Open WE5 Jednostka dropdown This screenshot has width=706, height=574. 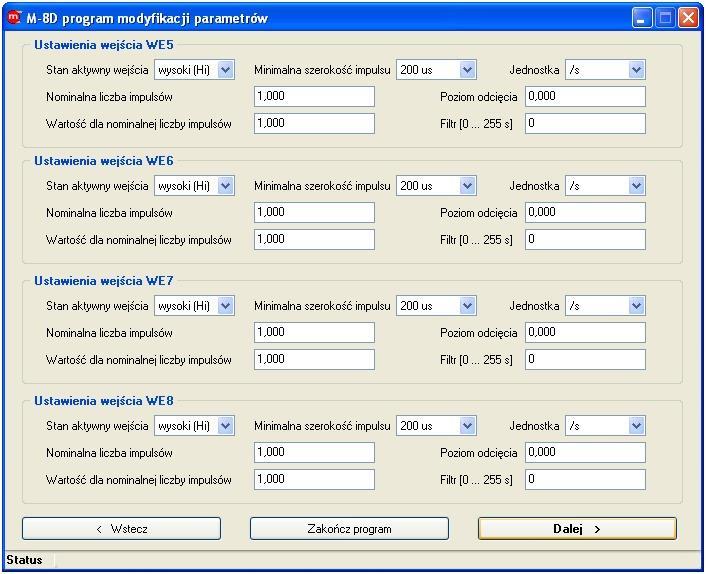[605, 70]
